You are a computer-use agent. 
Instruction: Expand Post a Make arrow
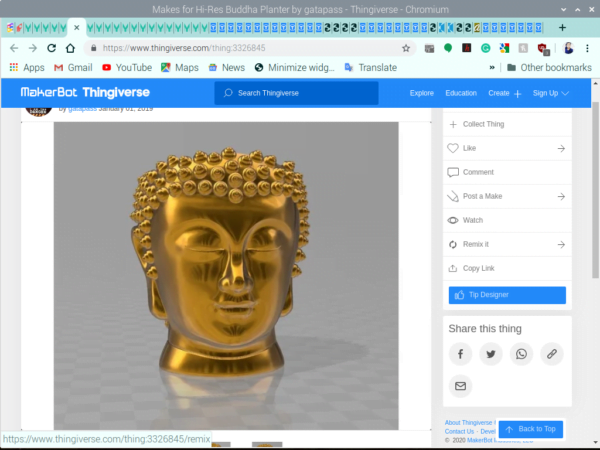pos(561,196)
